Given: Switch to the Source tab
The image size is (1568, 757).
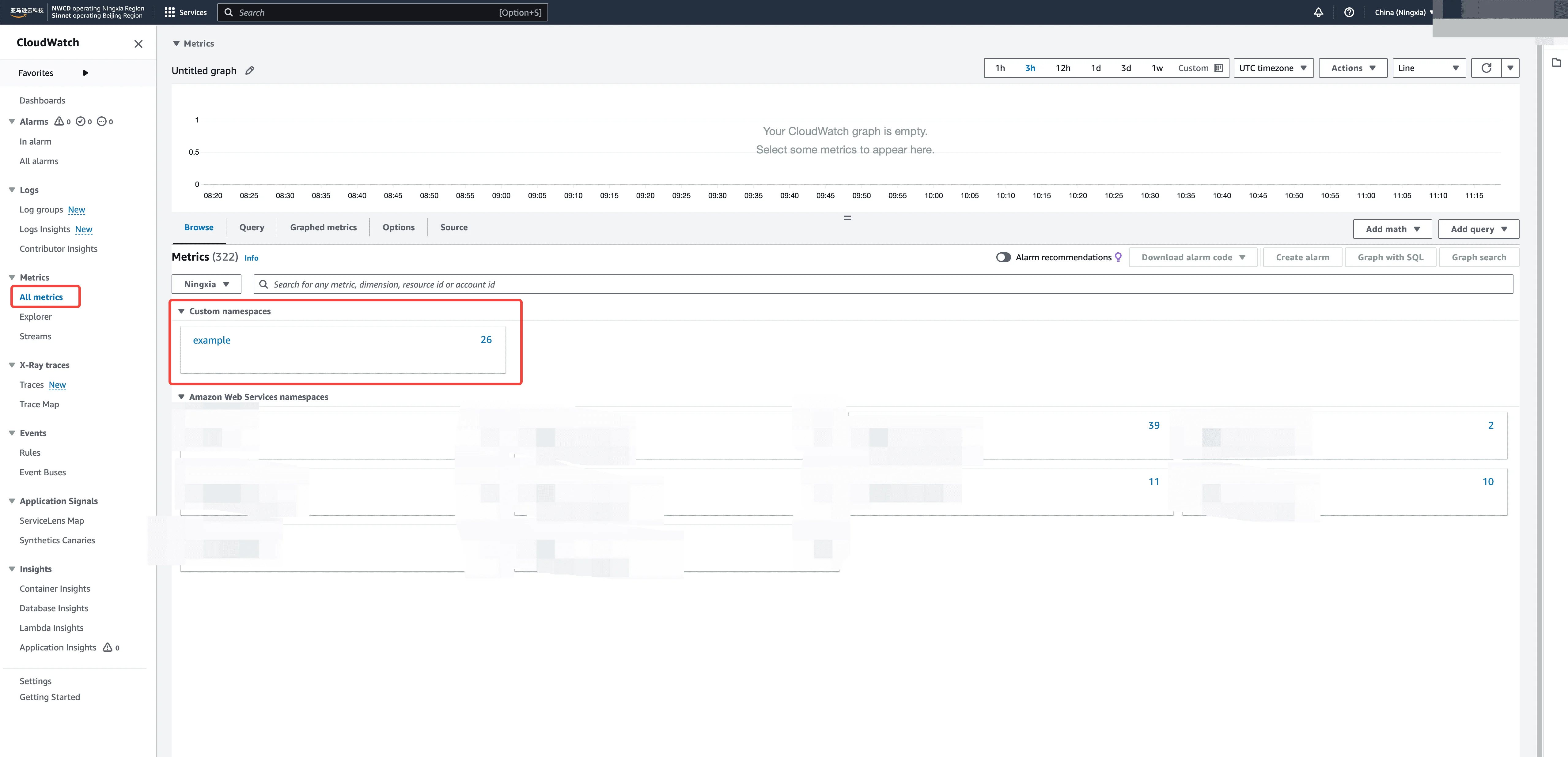Looking at the screenshot, I should (453, 228).
